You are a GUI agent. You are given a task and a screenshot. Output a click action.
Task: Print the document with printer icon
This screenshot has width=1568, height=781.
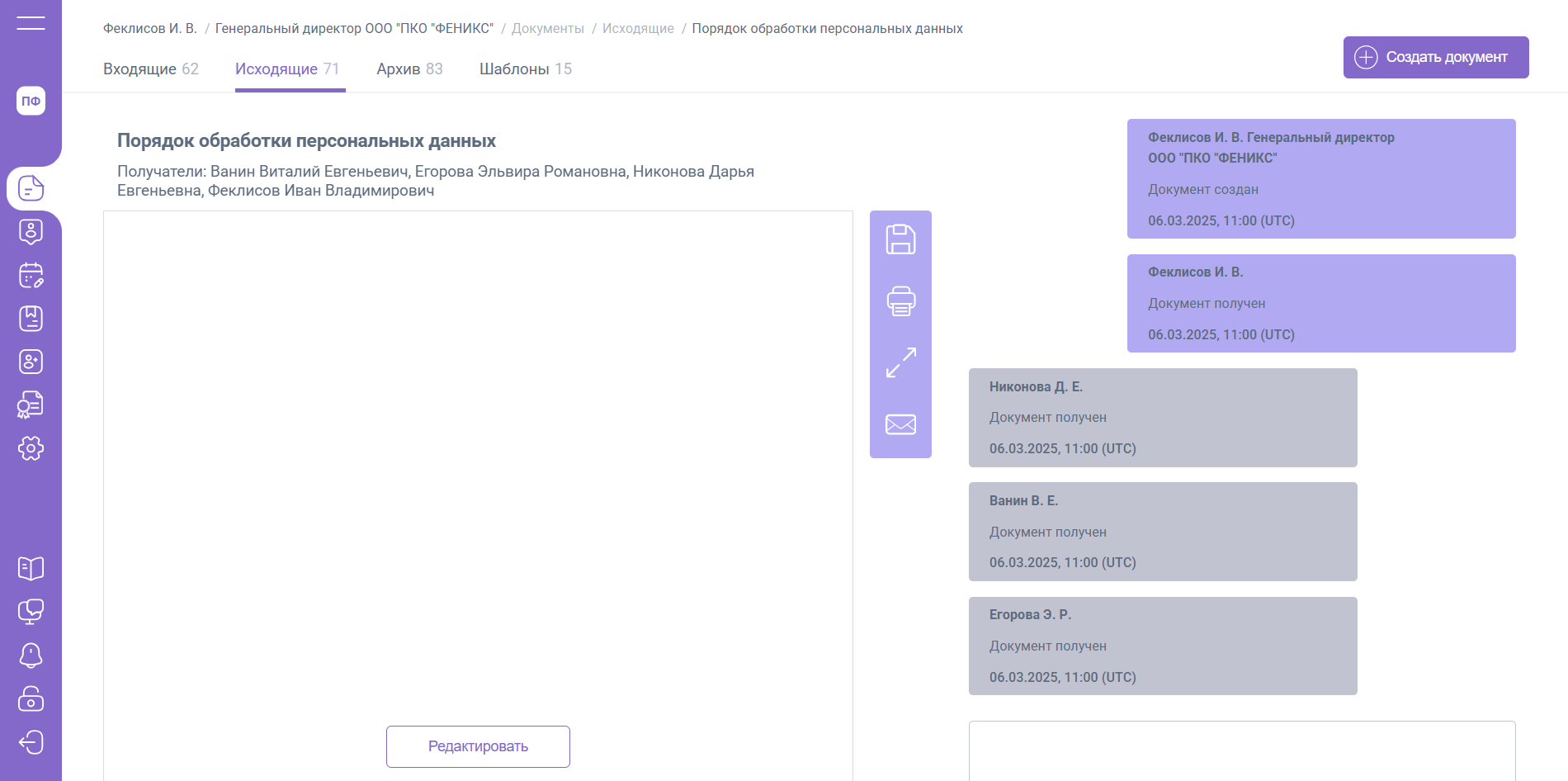coord(900,301)
